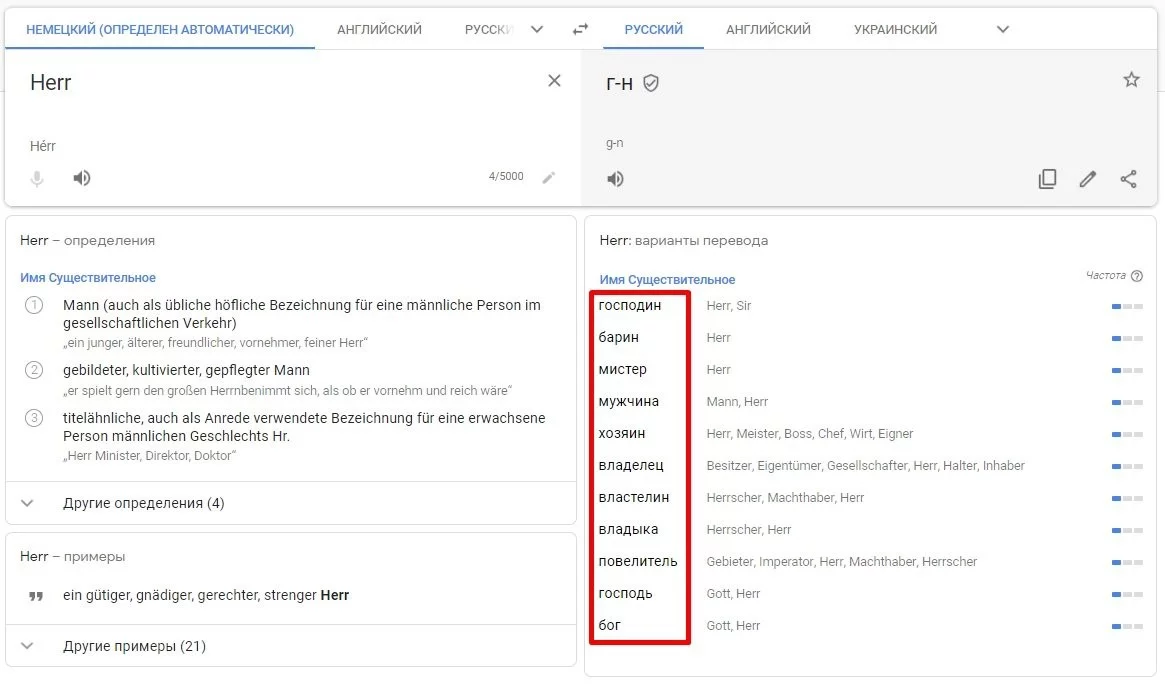Click the translation variant господин
Image resolution: width=1165 pixels, height=686 pixels.
(x=630, y=305)
